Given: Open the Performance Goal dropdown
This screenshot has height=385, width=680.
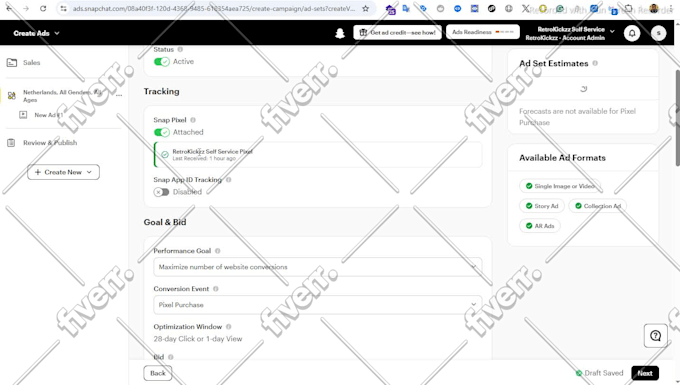Looking at the screenshot, I should pyautogui.click(x=317, y=267).
